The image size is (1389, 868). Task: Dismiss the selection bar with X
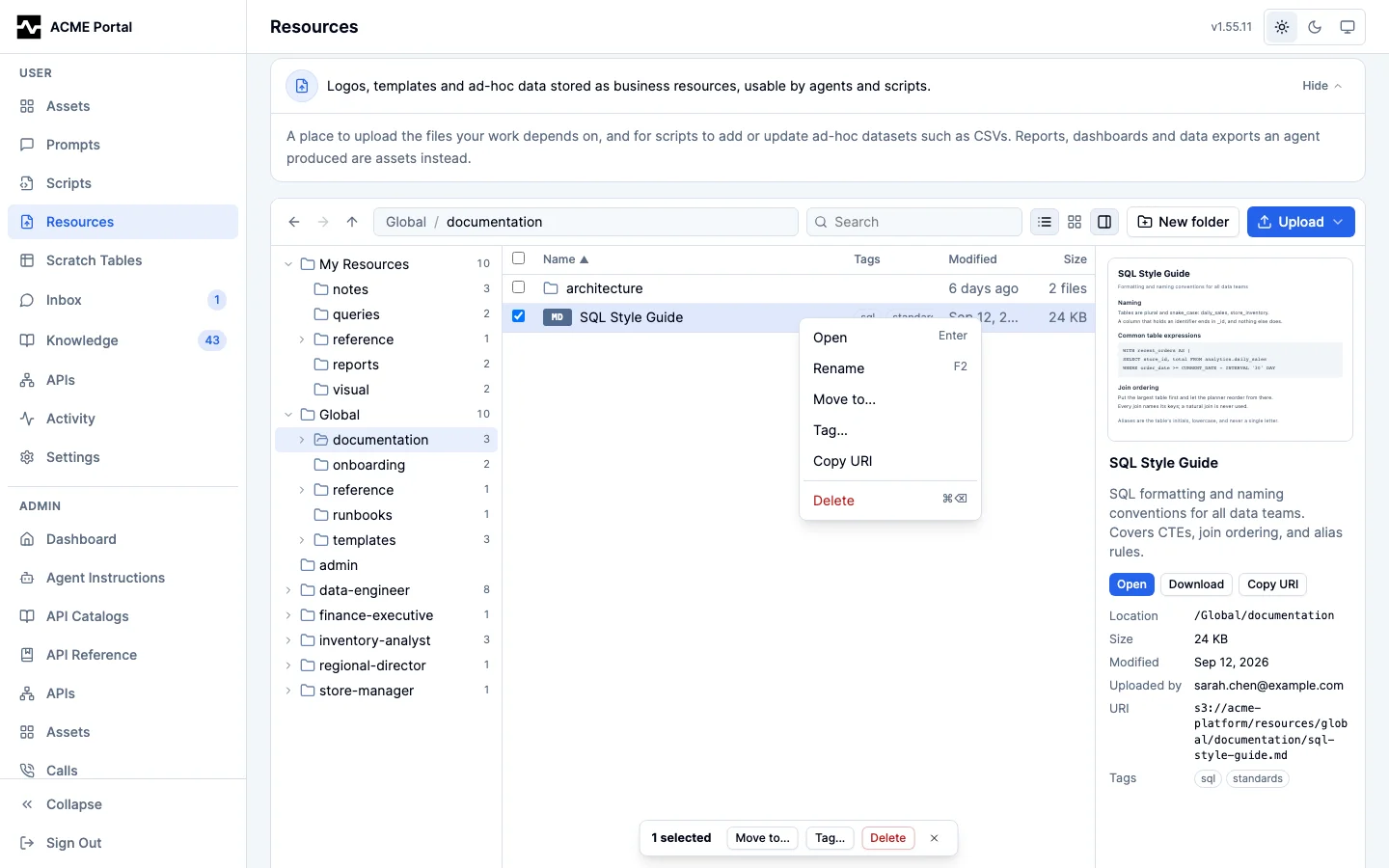coord(934,838)
